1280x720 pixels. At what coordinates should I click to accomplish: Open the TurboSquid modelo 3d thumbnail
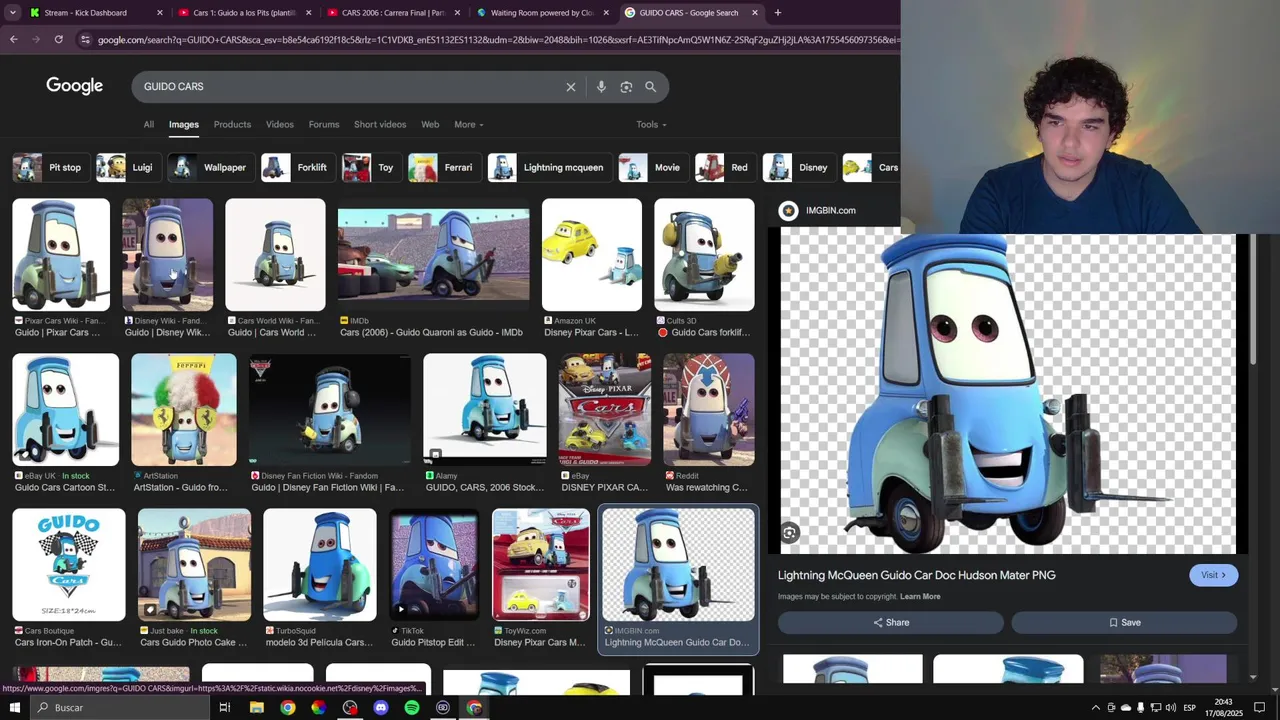coord(320,565)
